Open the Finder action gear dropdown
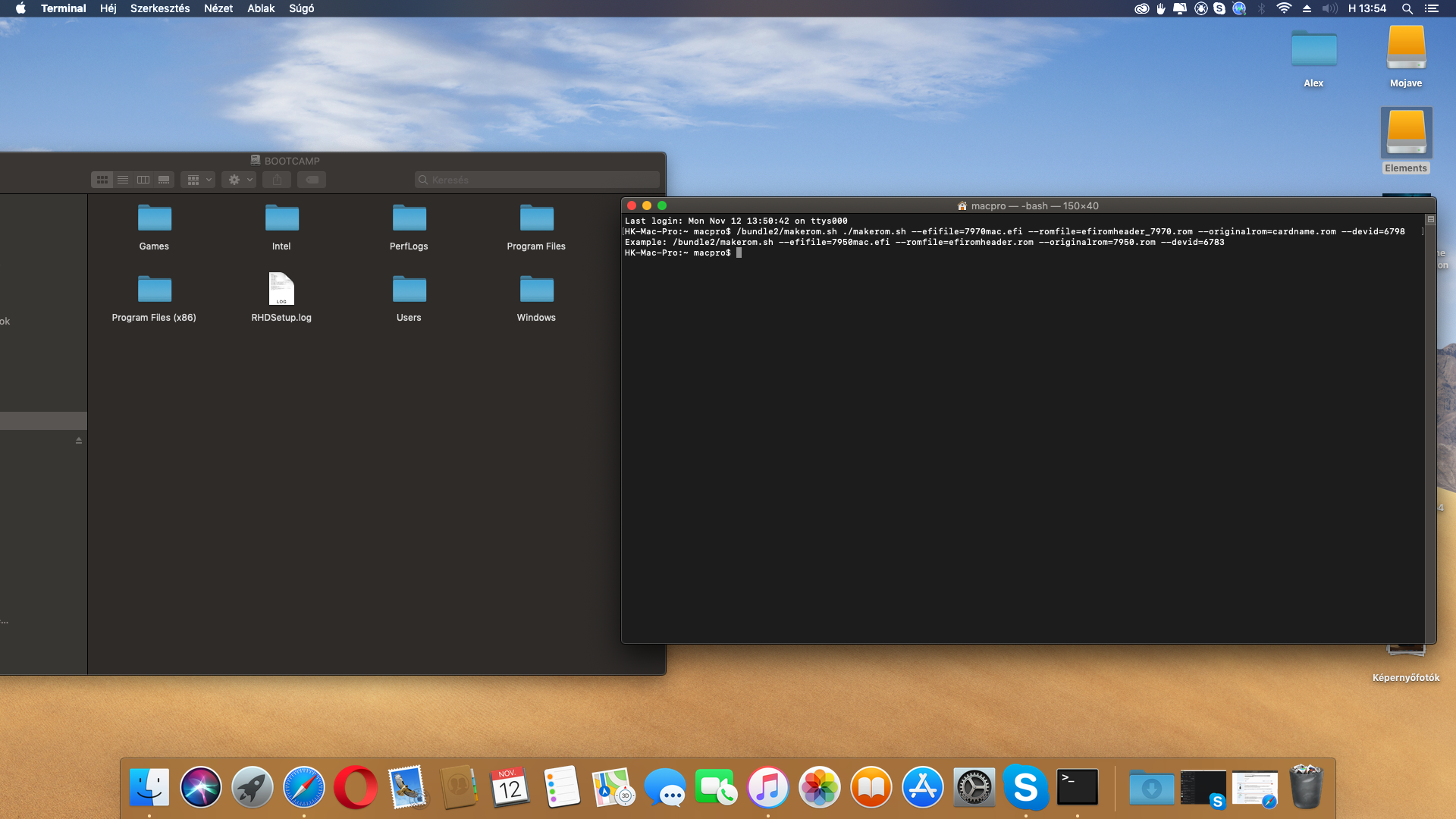Image resolution: width=1456 pixels, height=819 pixels. tap(239, 180)
